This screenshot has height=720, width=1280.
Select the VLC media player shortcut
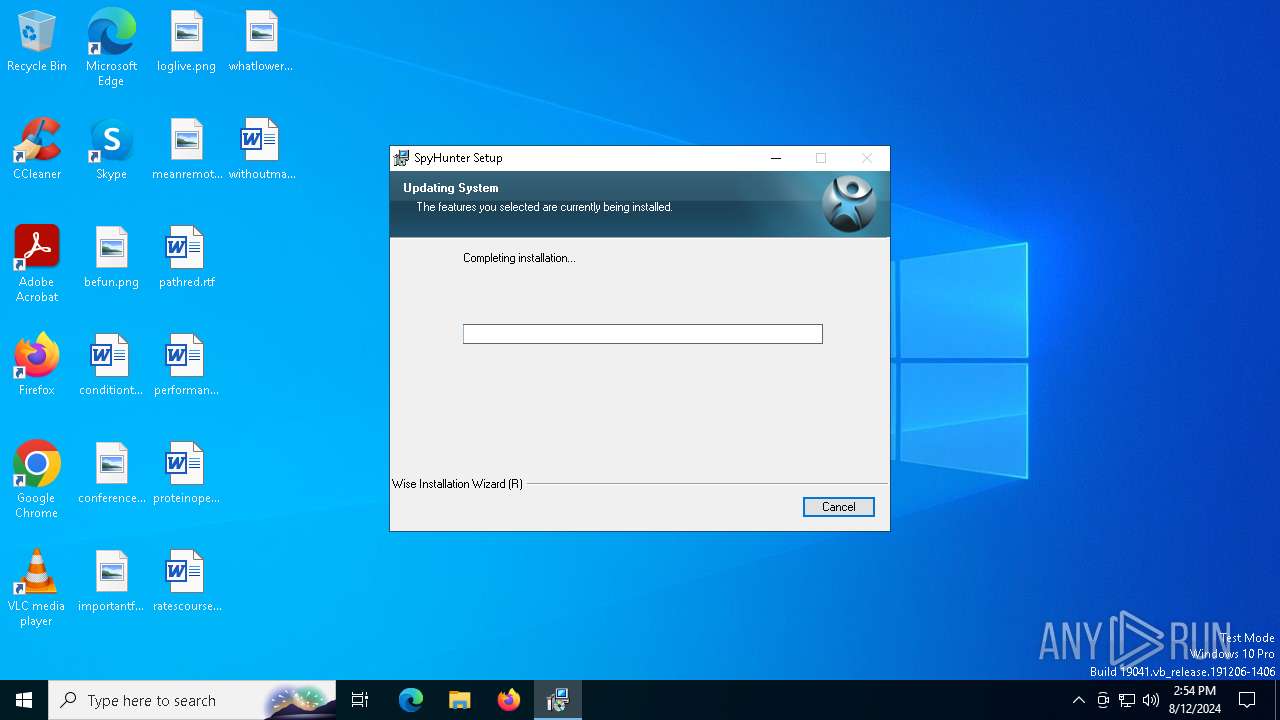tap(37, 588)
